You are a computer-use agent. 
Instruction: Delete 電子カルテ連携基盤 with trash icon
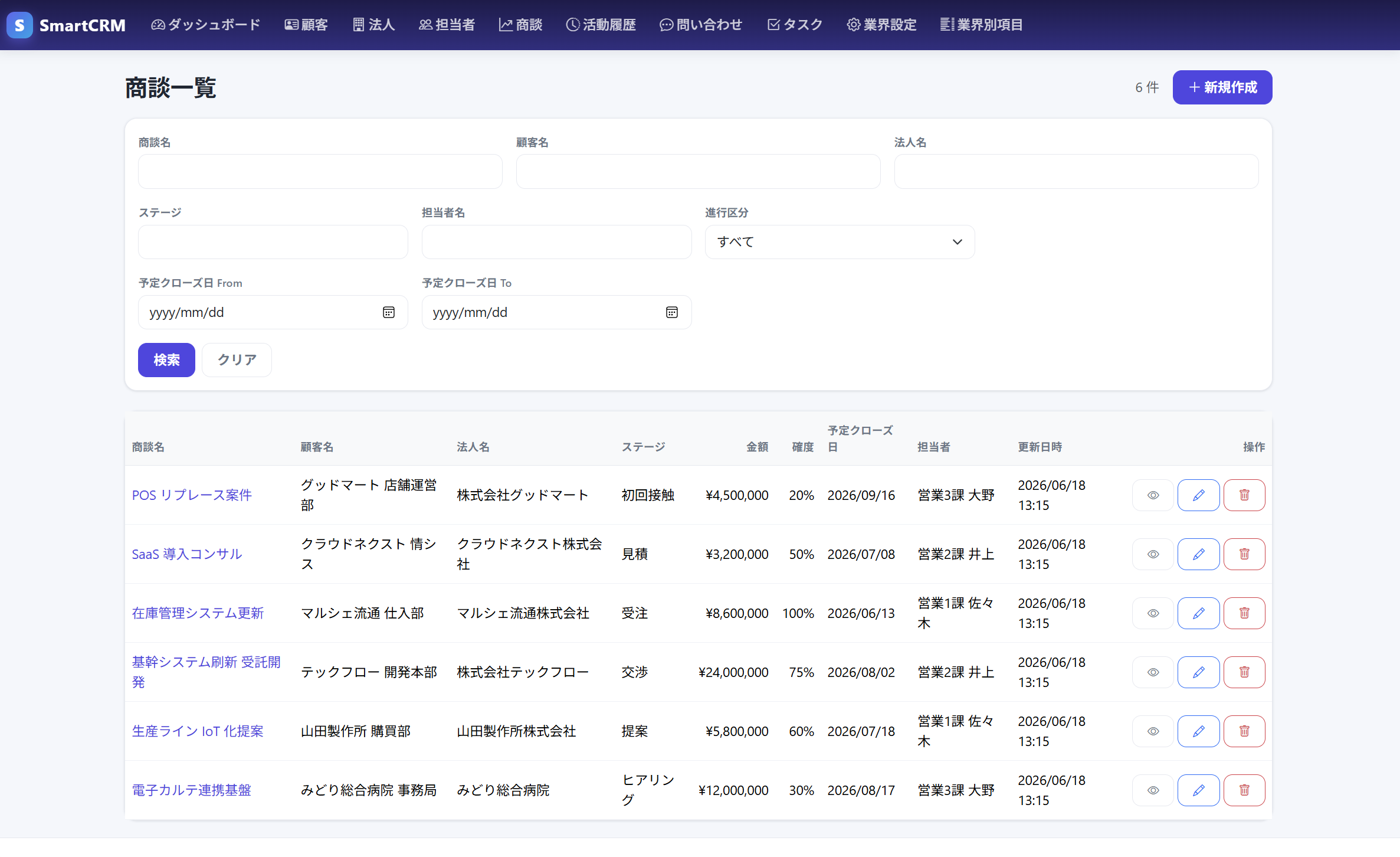click(1244, 790)
